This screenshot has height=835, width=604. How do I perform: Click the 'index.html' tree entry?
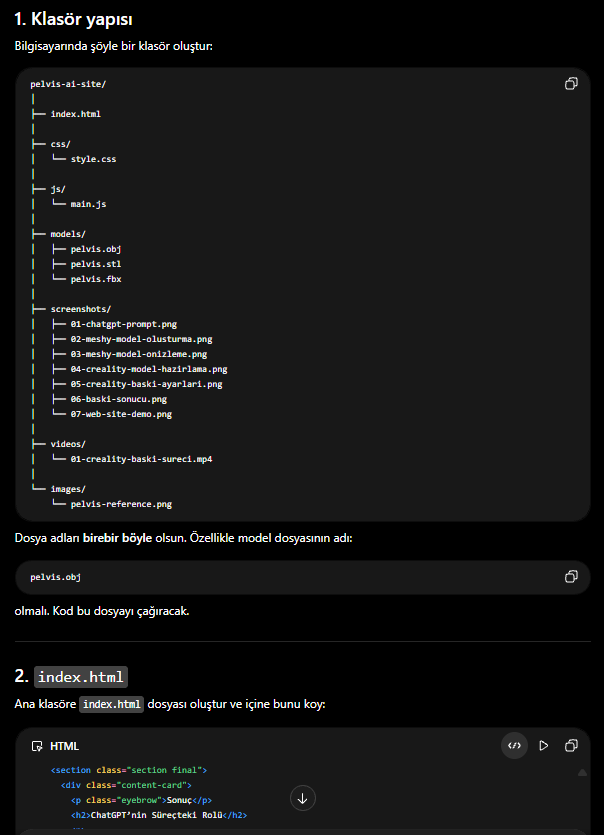click(76, 114)
